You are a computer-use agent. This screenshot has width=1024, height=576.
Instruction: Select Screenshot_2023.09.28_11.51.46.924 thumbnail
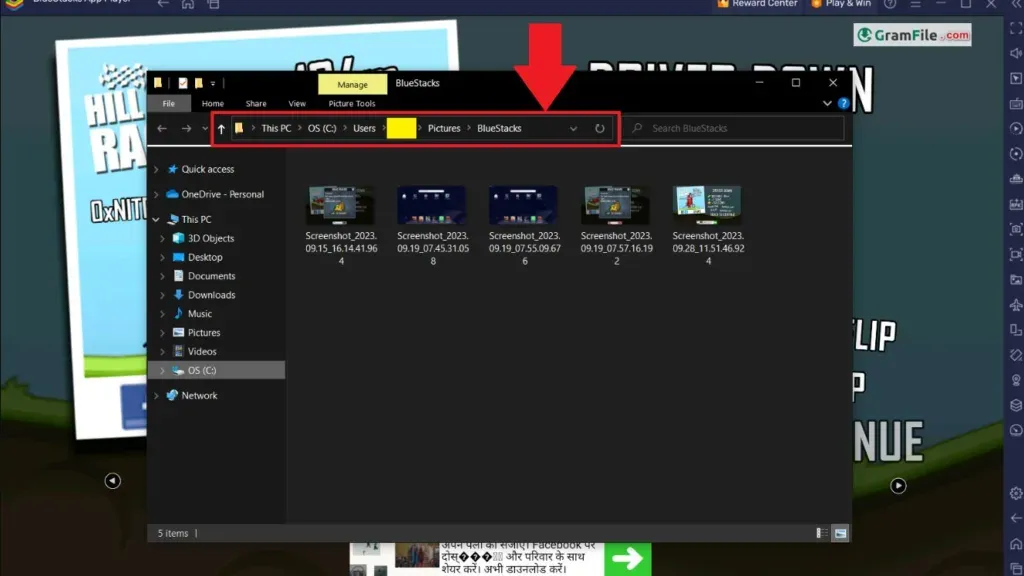708,205
